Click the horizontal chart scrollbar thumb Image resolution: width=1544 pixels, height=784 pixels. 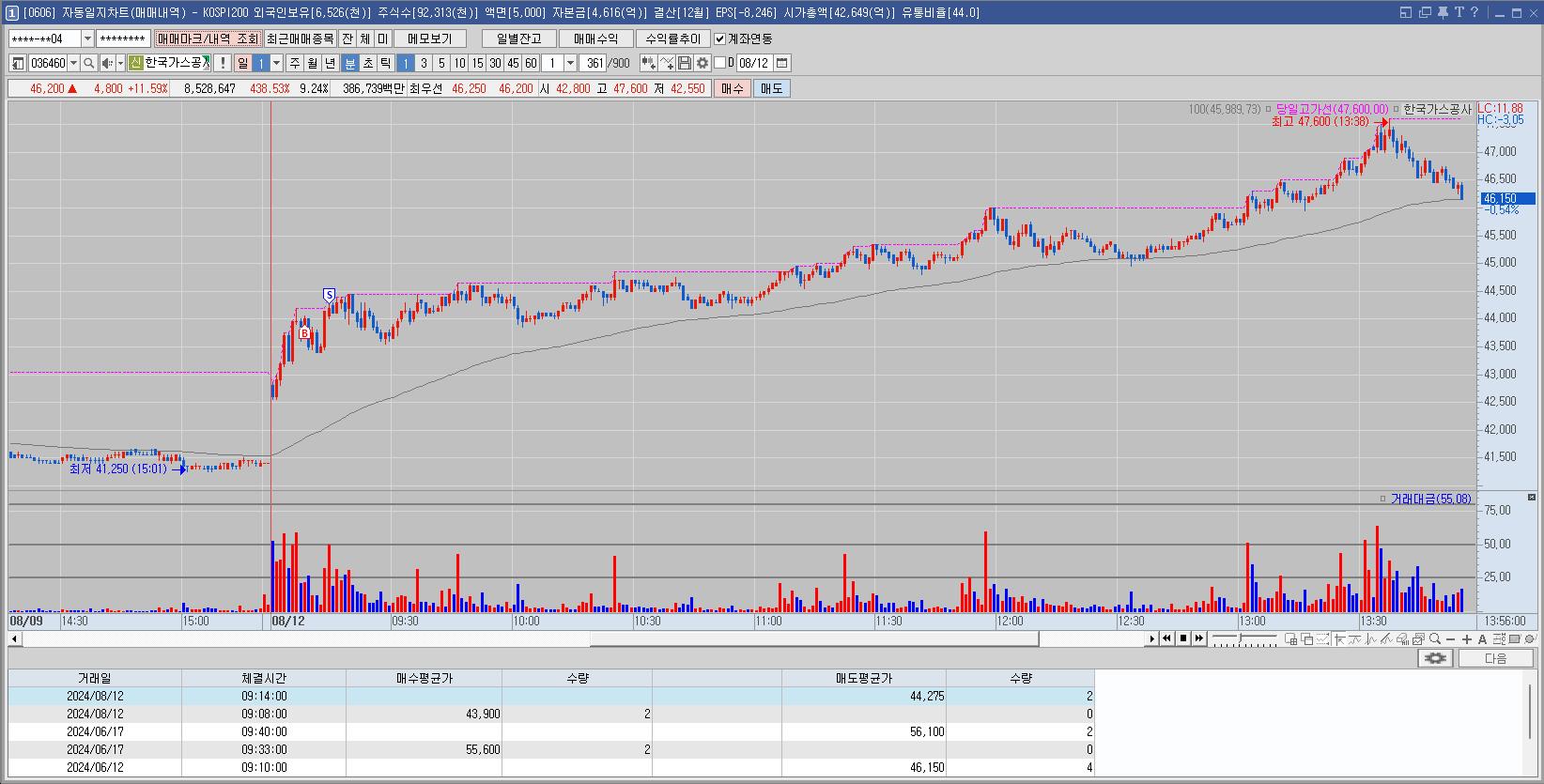814,638
